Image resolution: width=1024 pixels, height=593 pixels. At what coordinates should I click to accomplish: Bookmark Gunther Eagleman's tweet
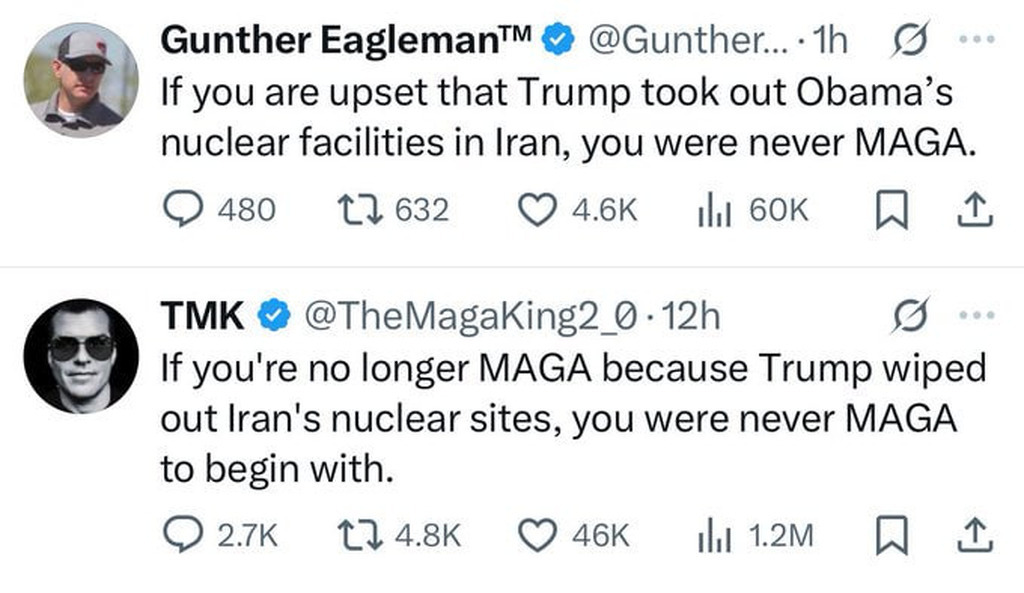point(890,210)
